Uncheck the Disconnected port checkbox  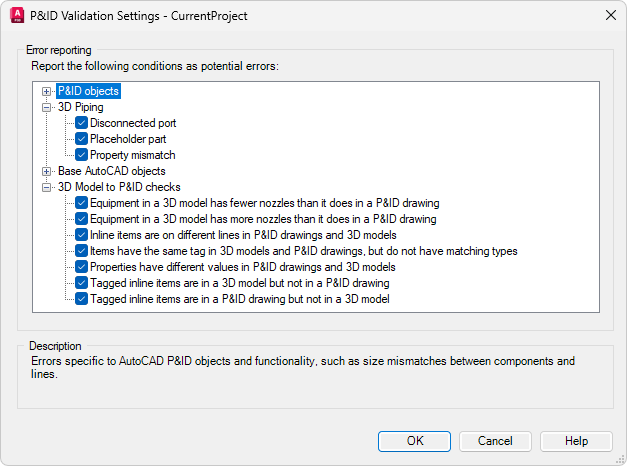[82, 123]
